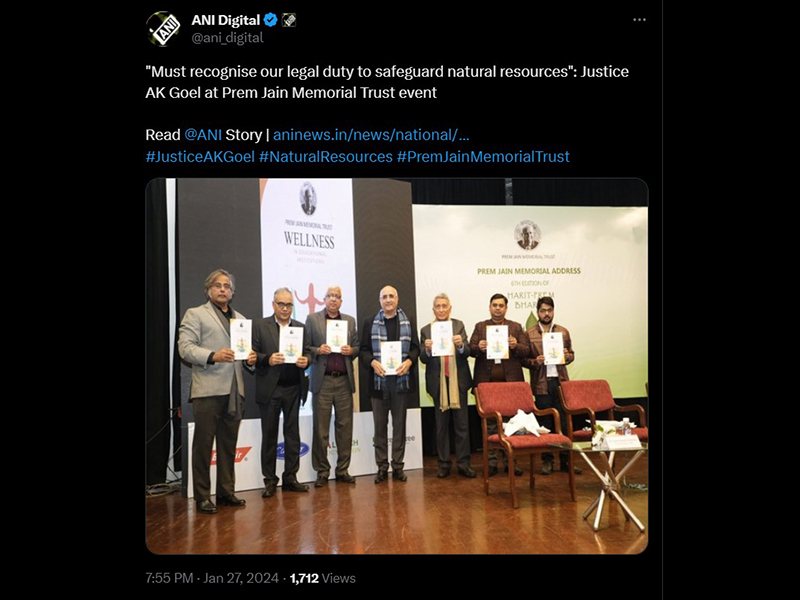Click the 7:55 PM timestamp
This screenshot has width=800, height=600.
[x=169, y=578]
